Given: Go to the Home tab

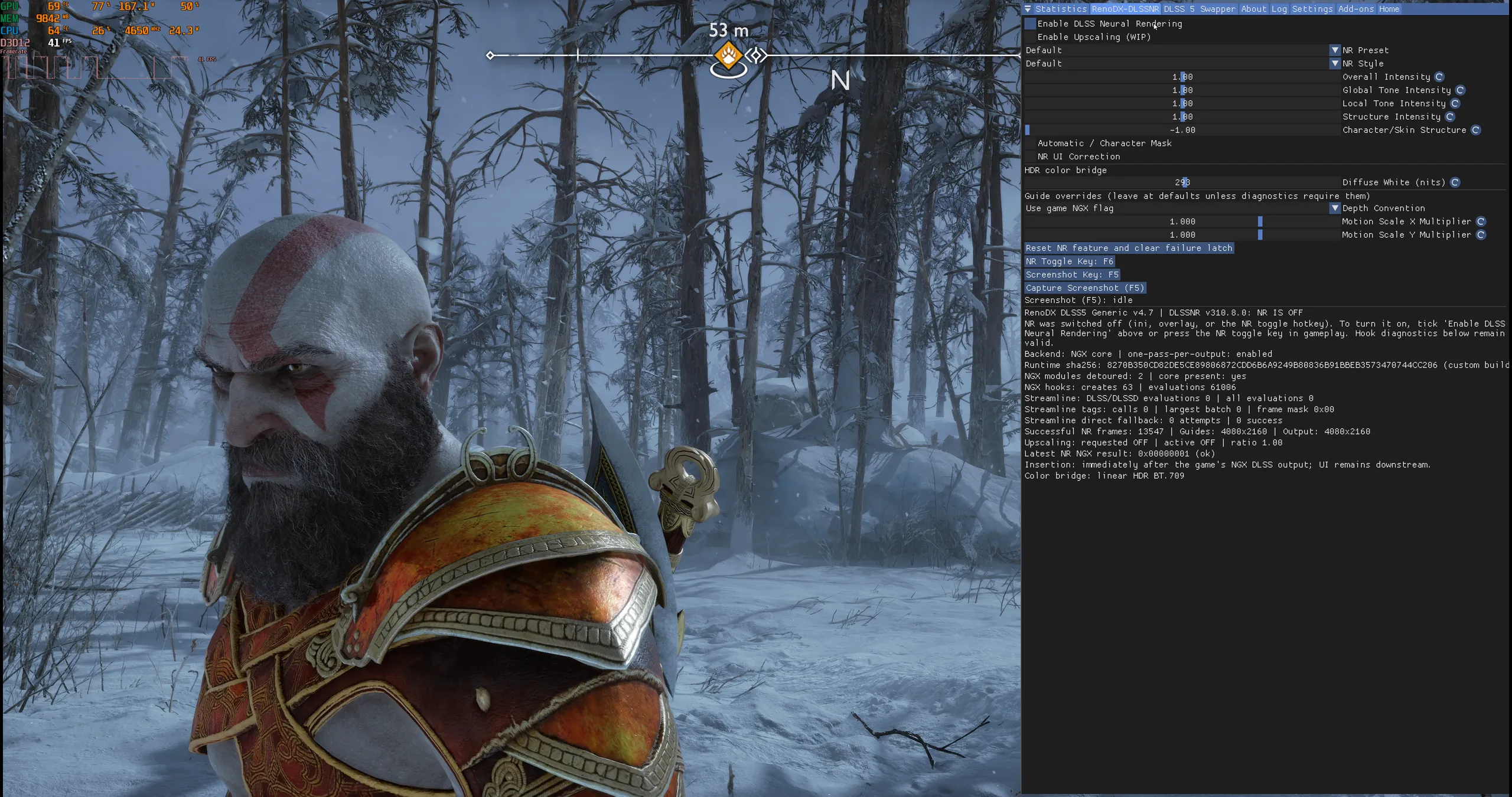Looking at the screenshot, I should [1389, 9].
